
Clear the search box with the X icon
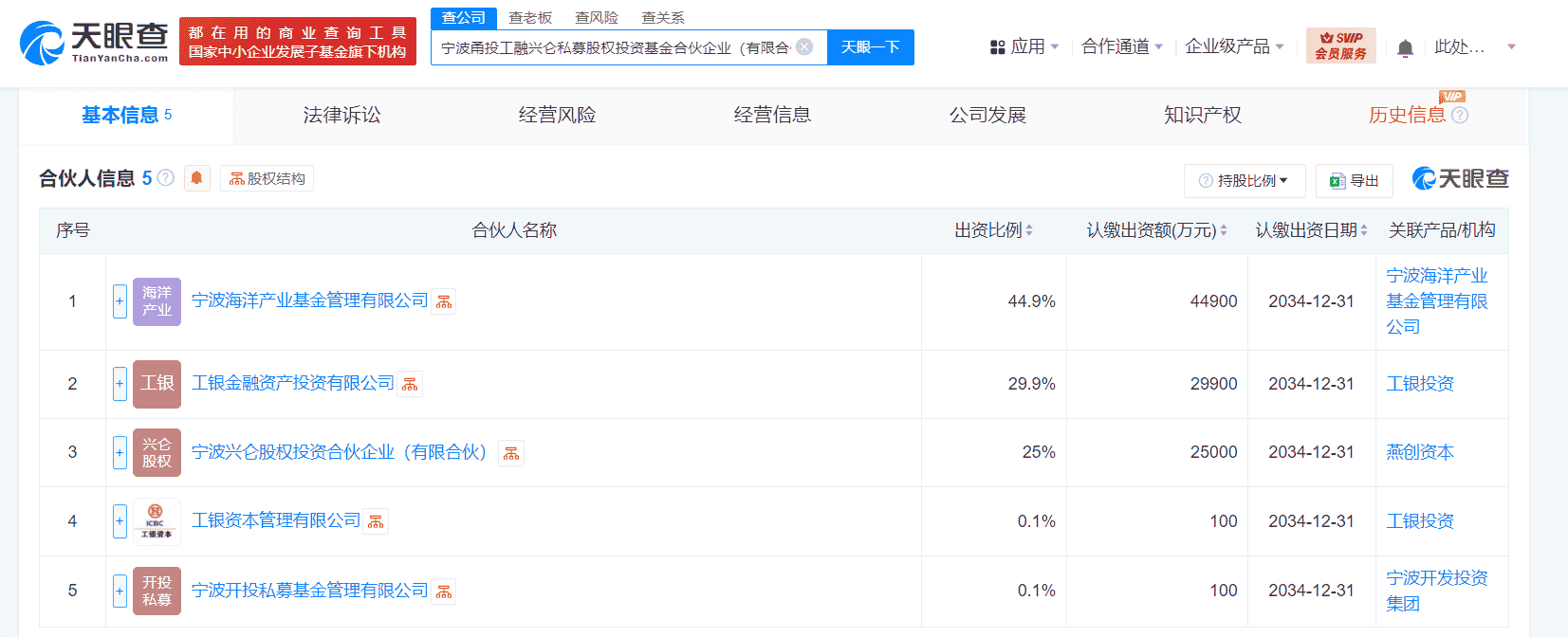(804, 46)
